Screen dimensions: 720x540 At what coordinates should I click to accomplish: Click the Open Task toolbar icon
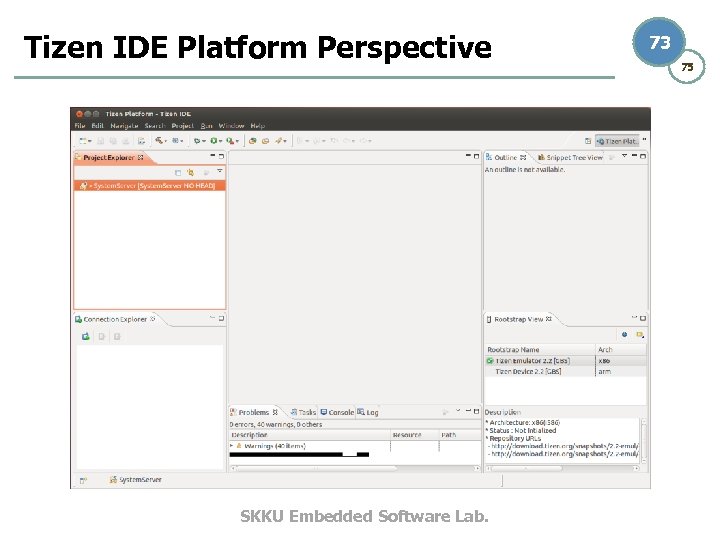(265, 141)
